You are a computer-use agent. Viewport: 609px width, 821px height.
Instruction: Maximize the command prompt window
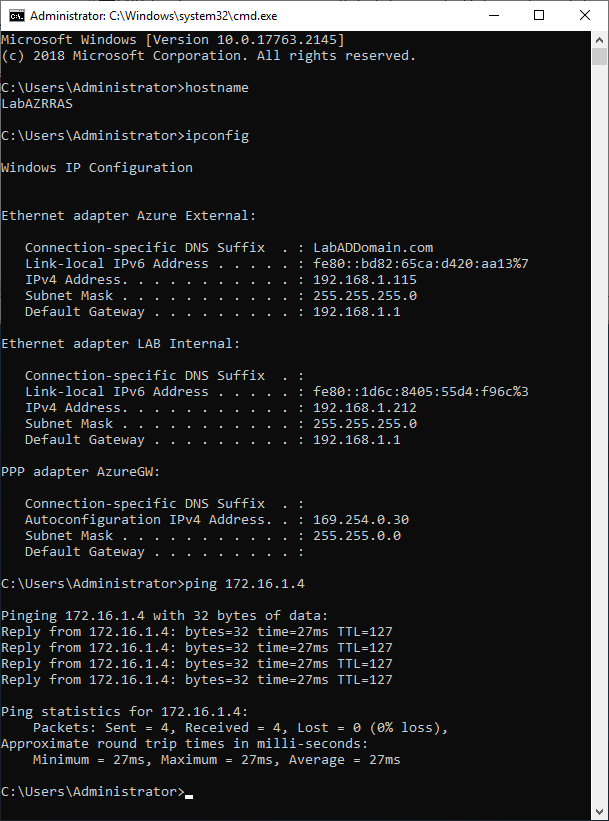tap(540, 15)
